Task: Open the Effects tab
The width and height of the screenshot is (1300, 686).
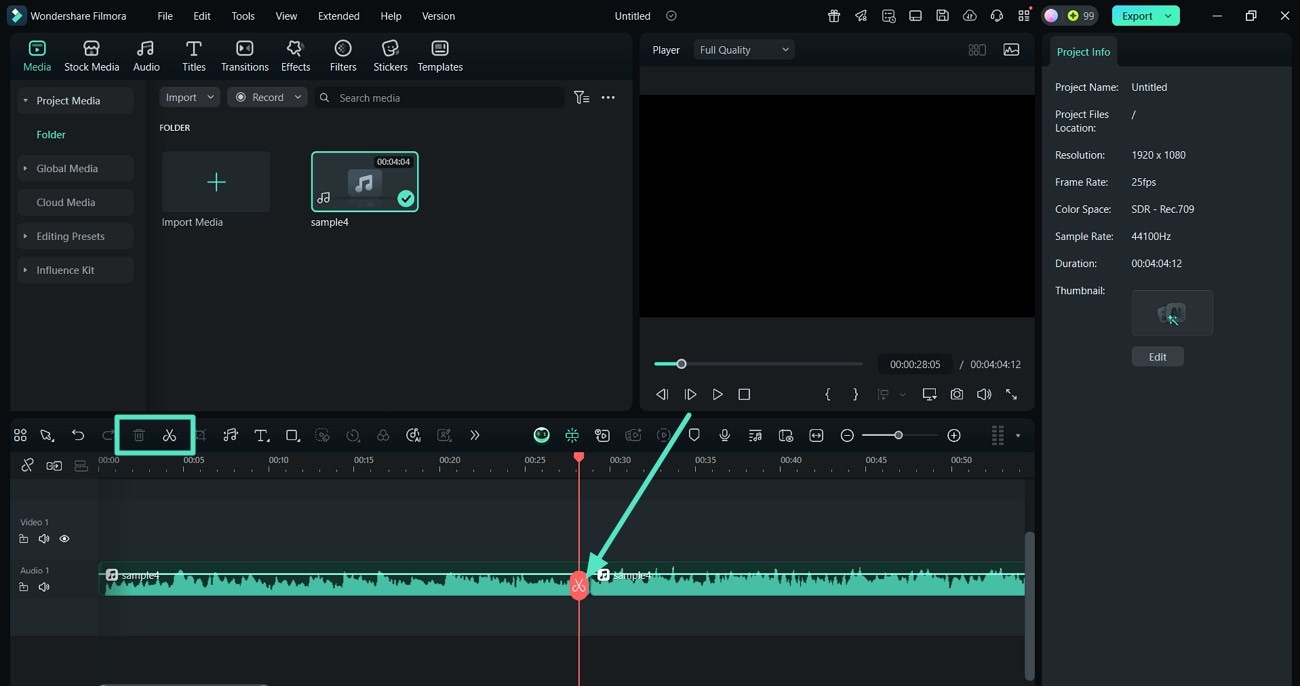Action: point(295,56)
